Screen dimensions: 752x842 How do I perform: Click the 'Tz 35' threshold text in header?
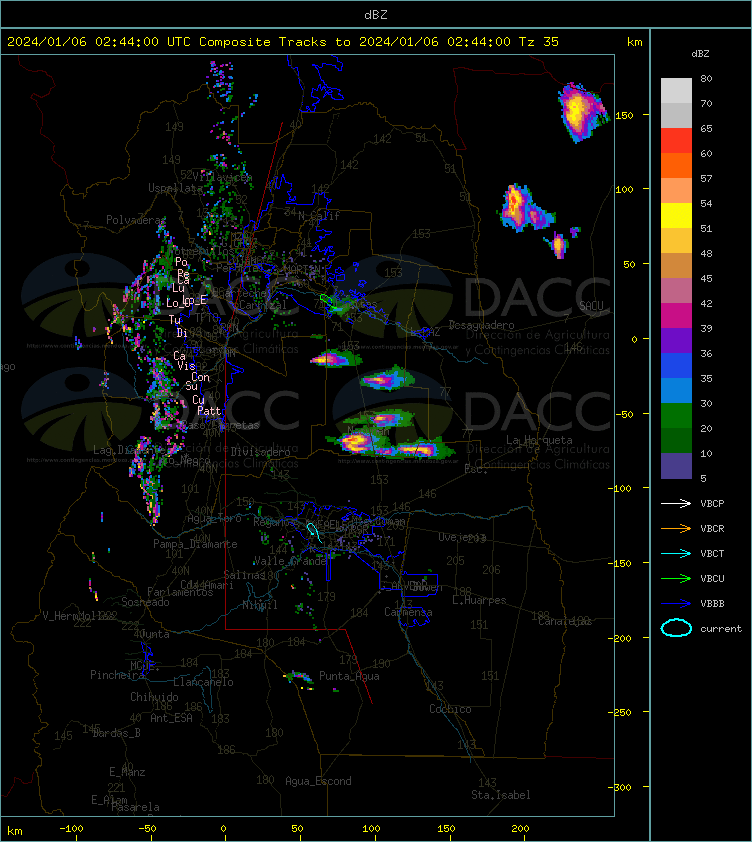tap(539, 42)
